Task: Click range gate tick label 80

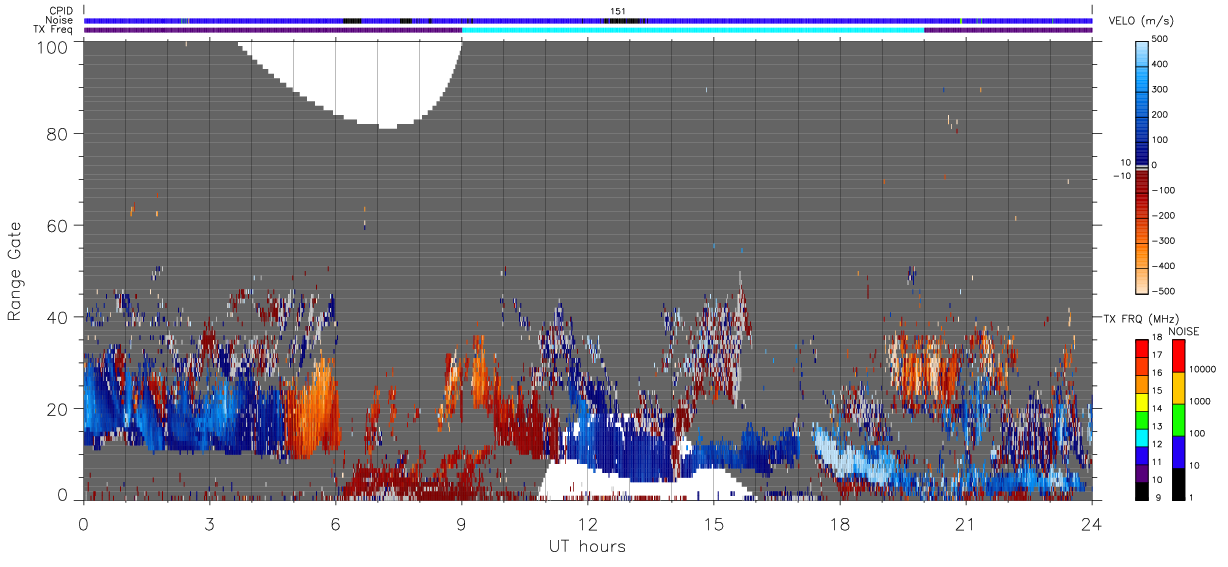Action: [x=55, y=133]
